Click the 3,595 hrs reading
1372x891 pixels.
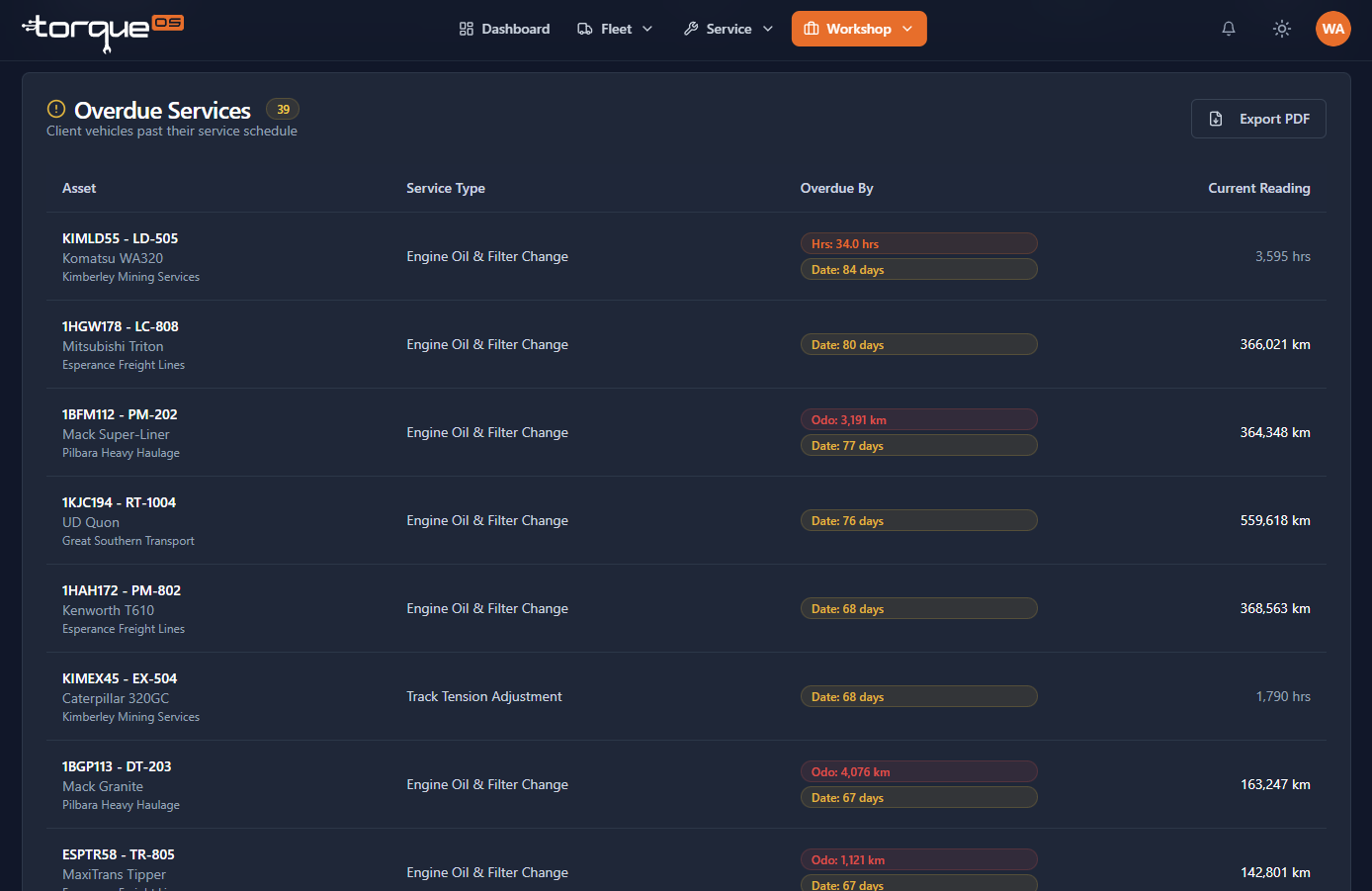1283,256
